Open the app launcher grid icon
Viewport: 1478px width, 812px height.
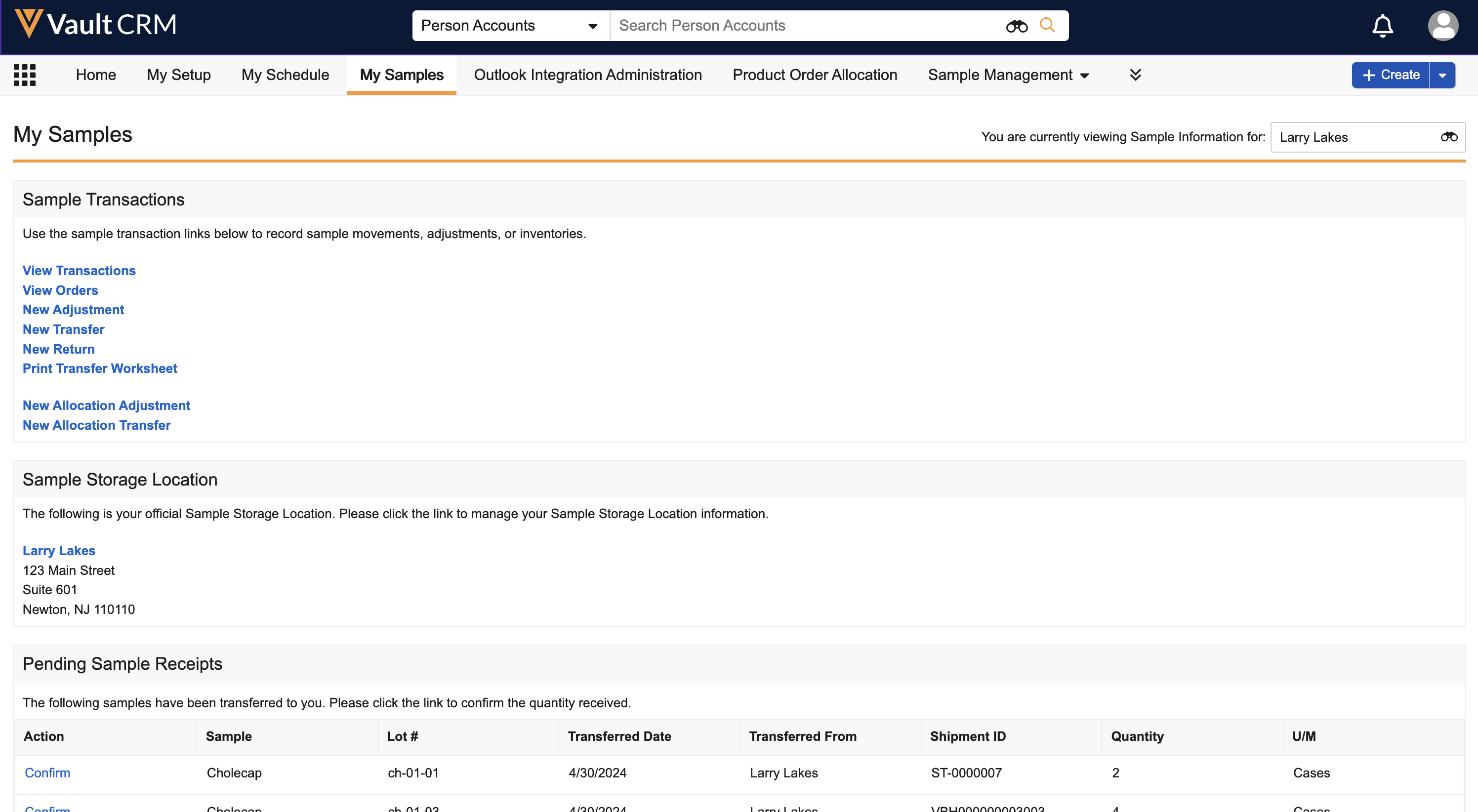coord(25,75)
